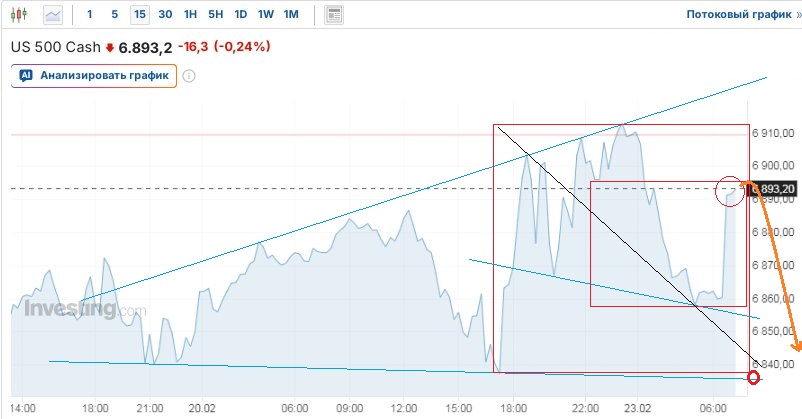
Task: Choose the 5H interval
Action: coord(215,15)
